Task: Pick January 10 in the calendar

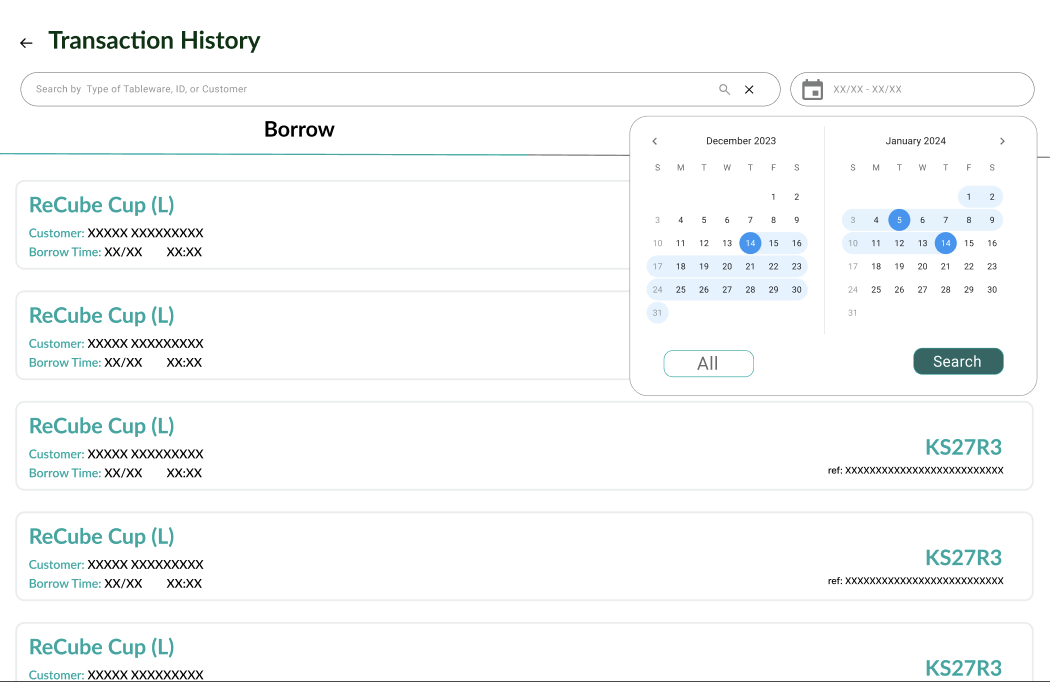Action: [x=852, y=243]
